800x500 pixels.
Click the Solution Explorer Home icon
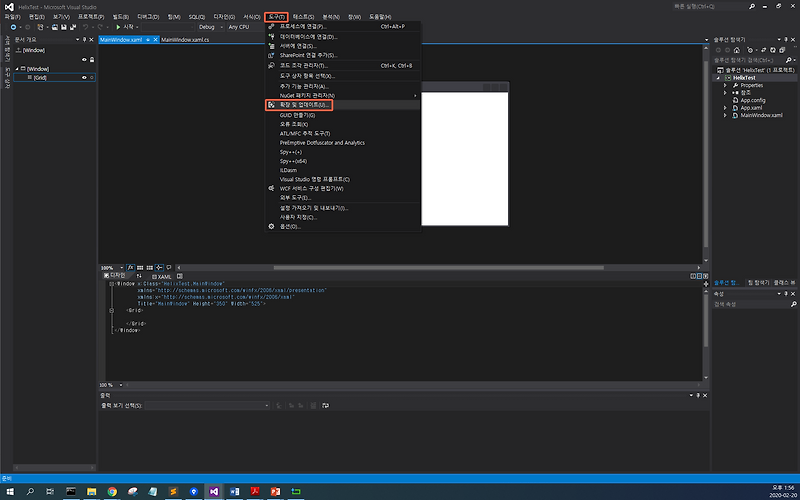(736, 50)
